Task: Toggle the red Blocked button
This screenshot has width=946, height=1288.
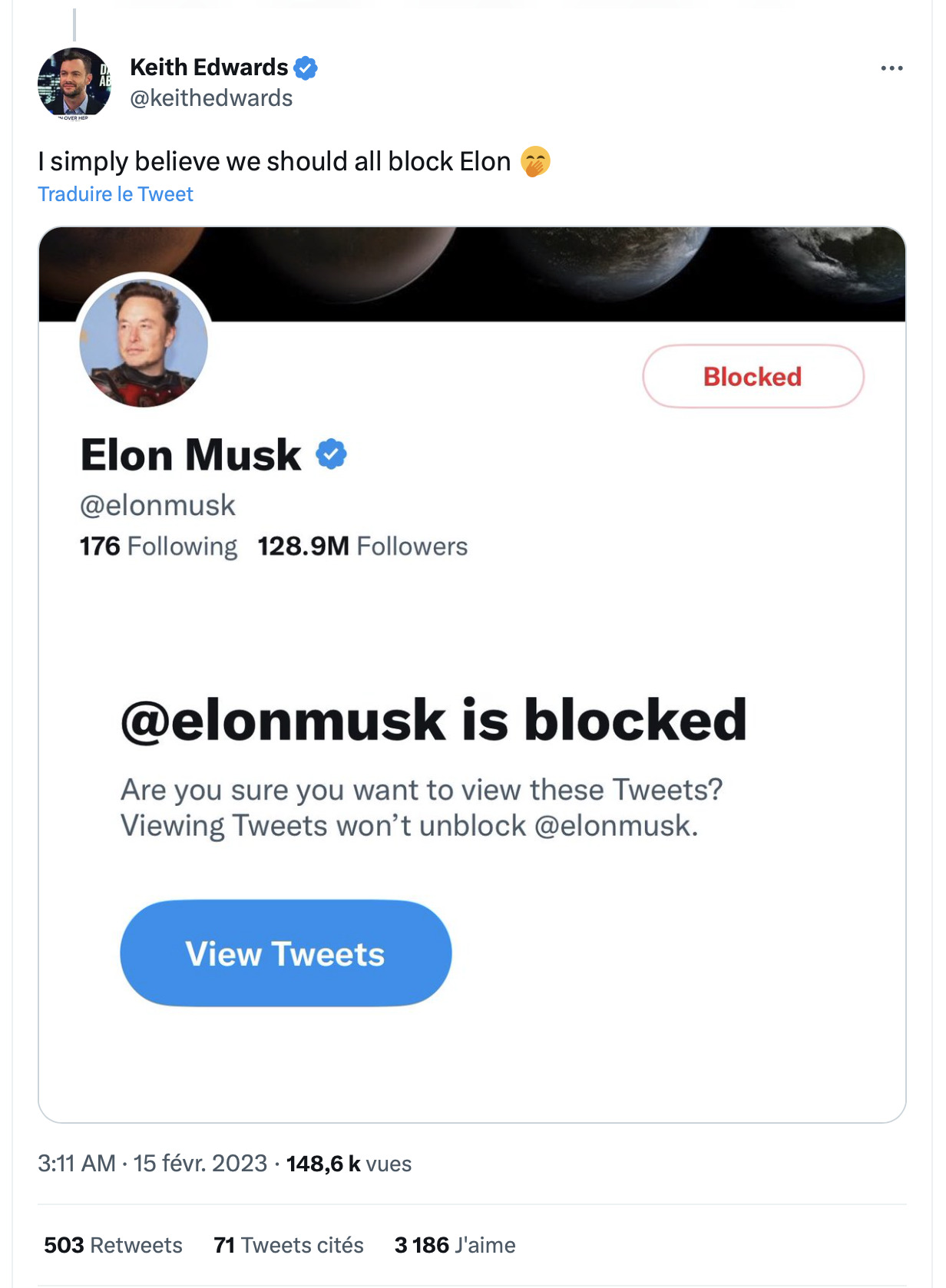Action: [x=752, y=376]
